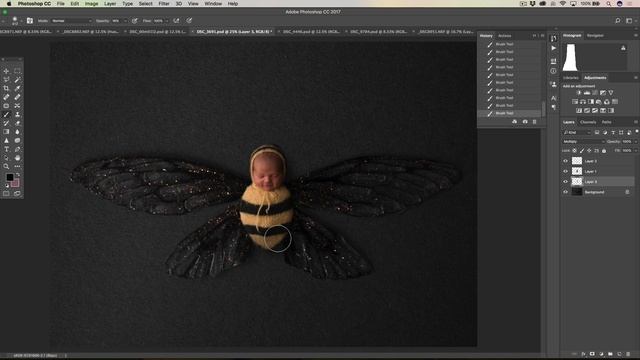Open the extra tools ellipsis button
Viewport: 640px width, 360px height.
point(17,167)
